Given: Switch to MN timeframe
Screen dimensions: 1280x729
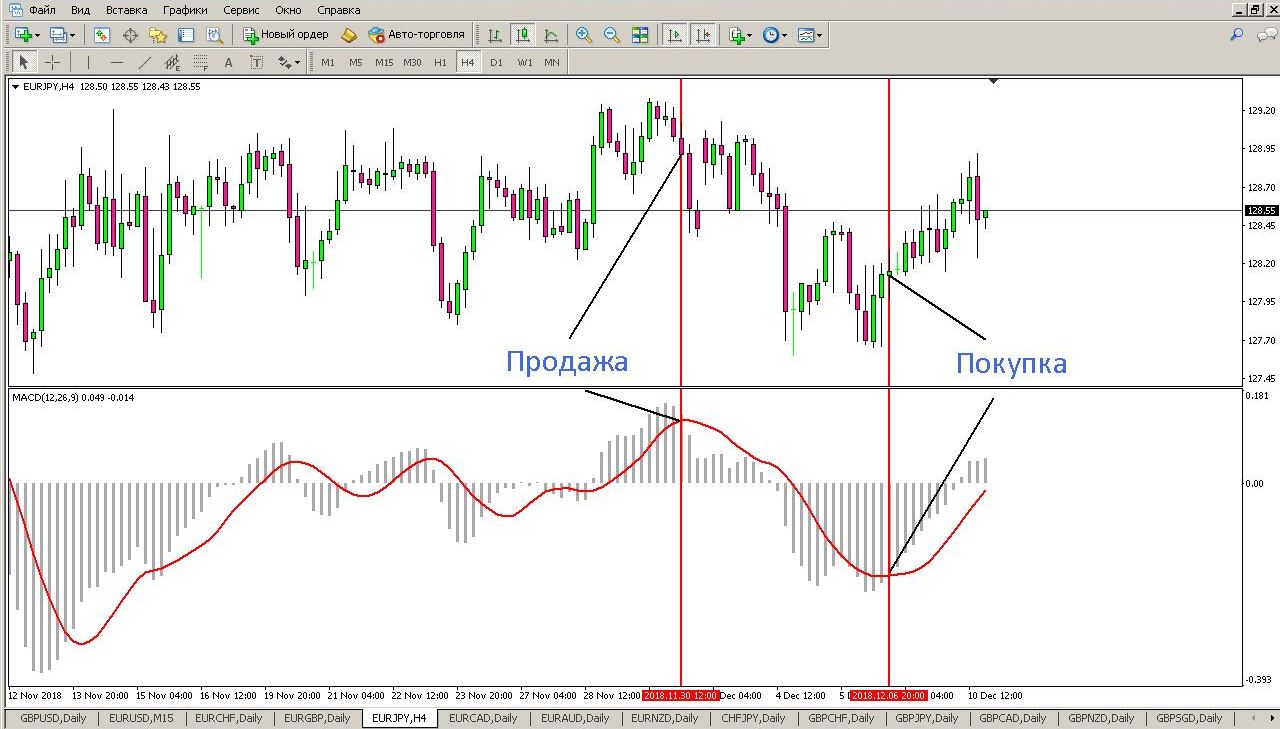Looking at the screenshot, I should click(552, 62).
